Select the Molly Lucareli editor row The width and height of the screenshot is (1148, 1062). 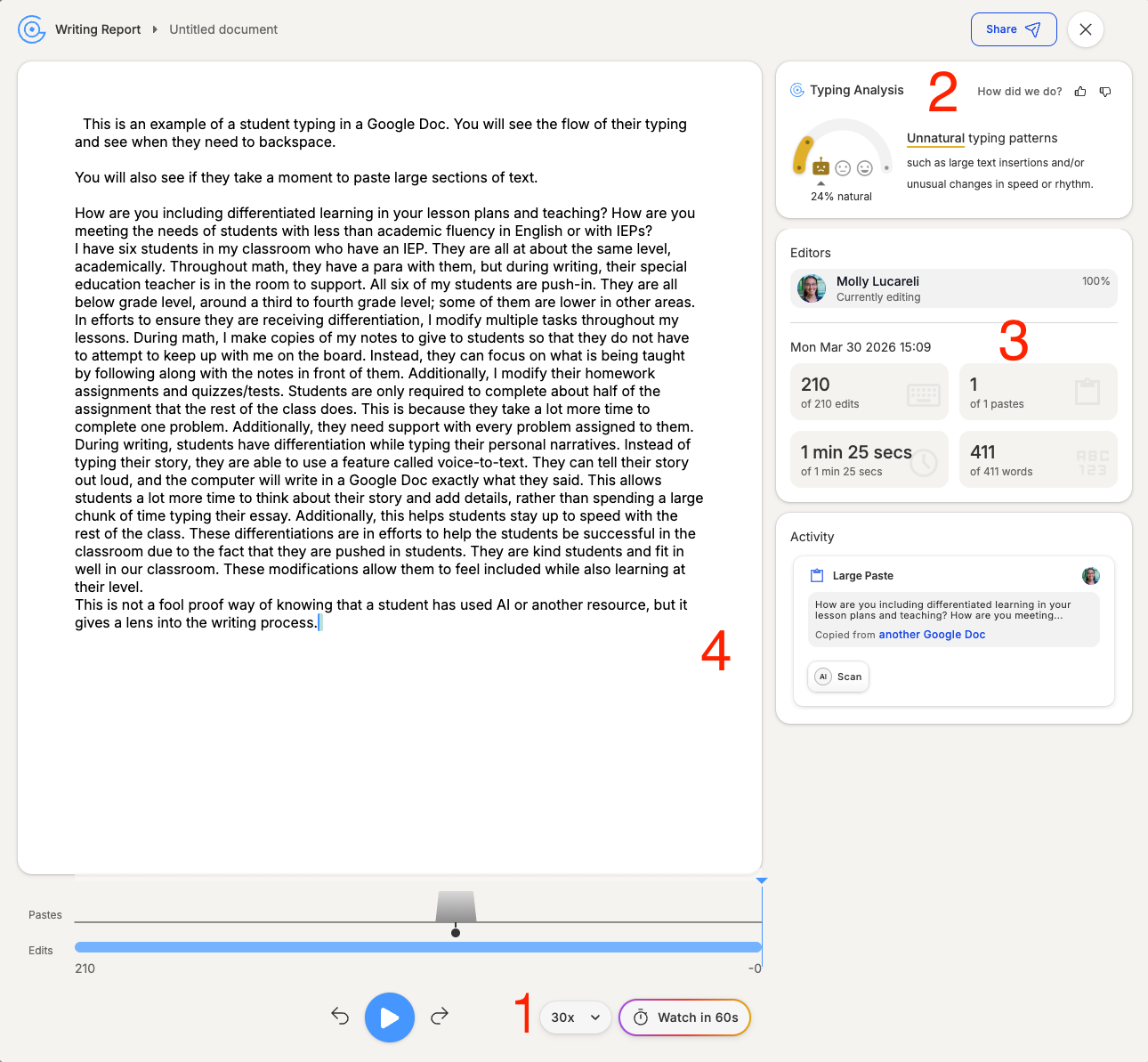(953, 288)
